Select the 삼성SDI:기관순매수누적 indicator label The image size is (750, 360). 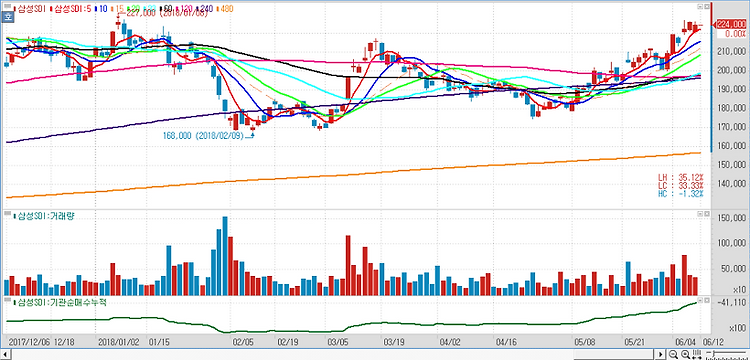coord(60,302)
